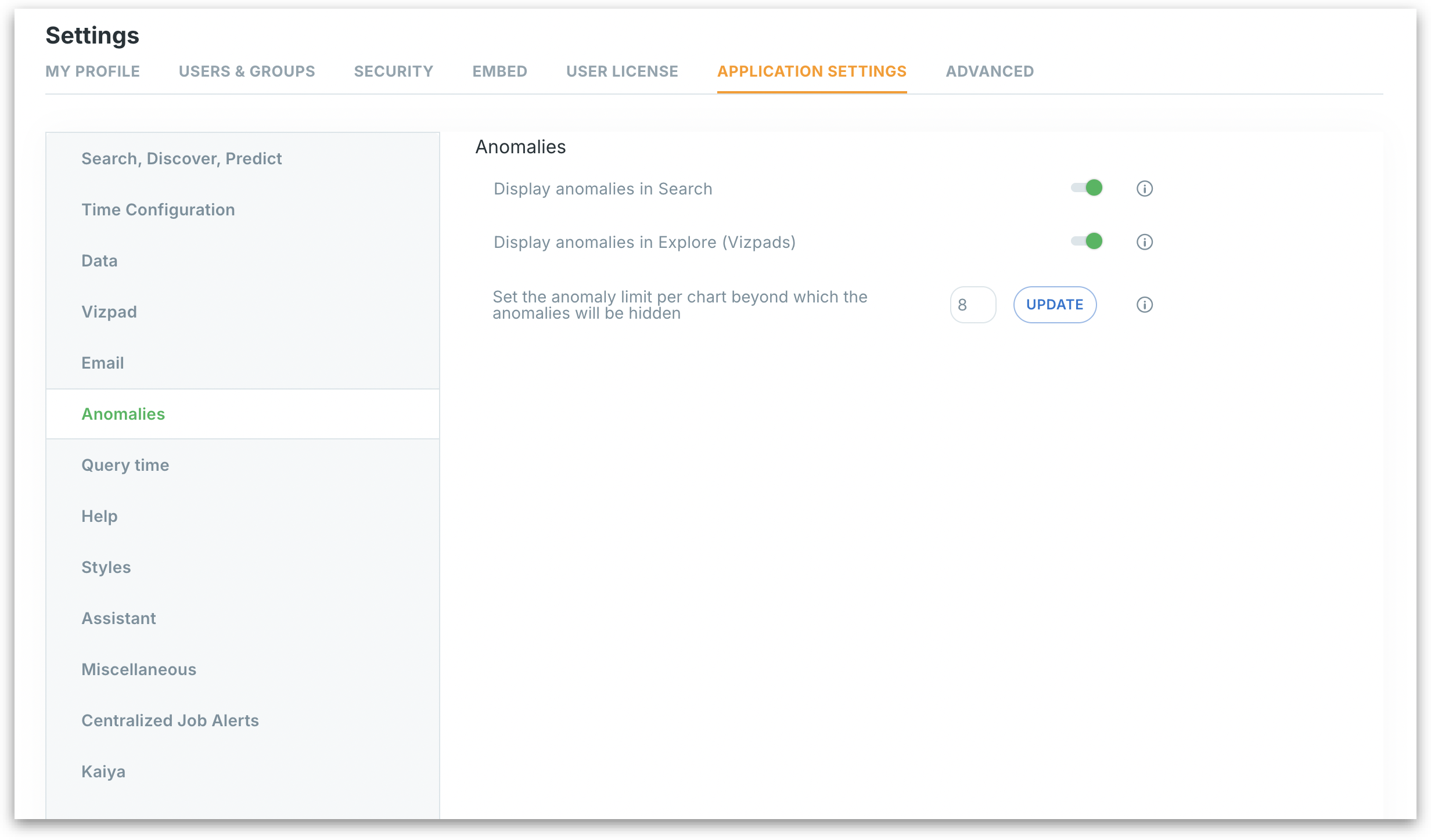
Task: Open the Vizpad settings section
Action: coord(109,312)
